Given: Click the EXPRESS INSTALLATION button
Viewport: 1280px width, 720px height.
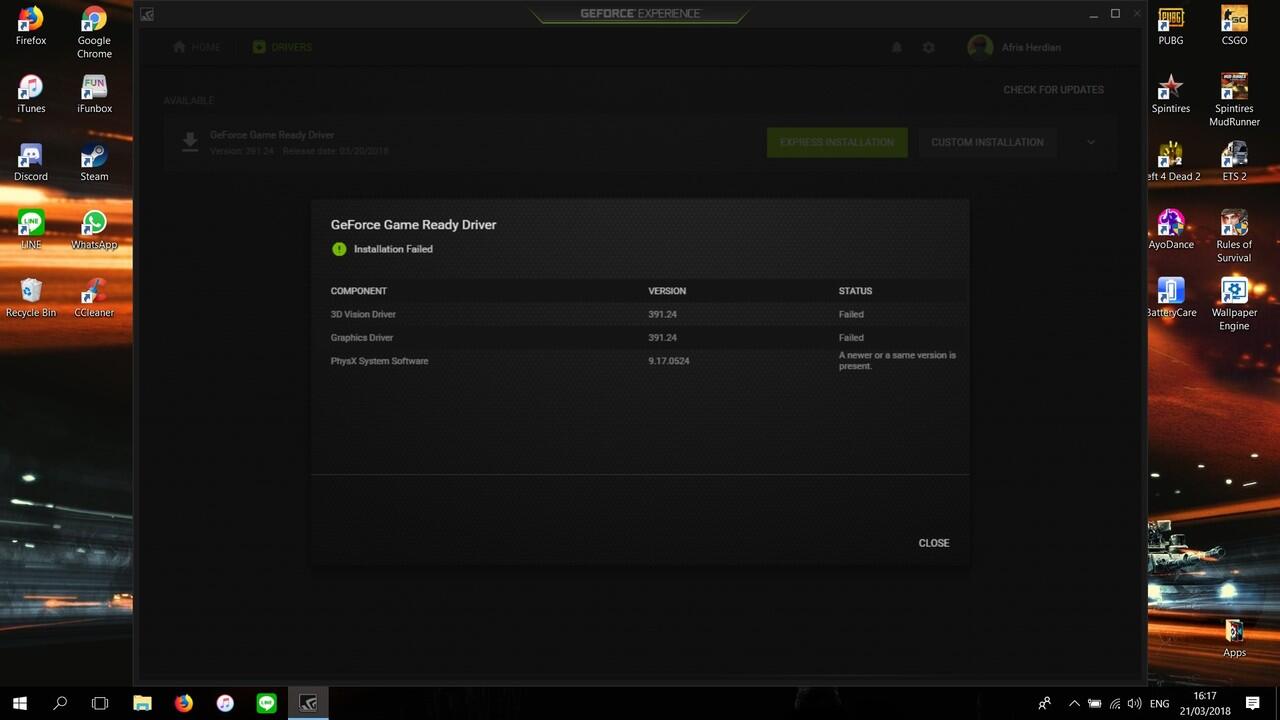Looking at the screenshot, I should coord(837,142).
